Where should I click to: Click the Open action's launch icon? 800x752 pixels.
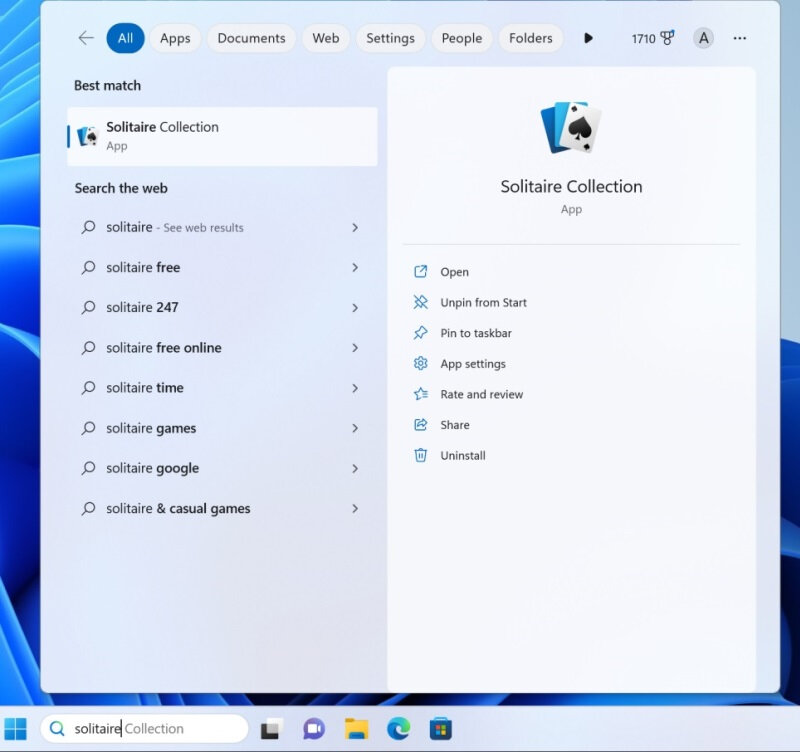(420, 271)
